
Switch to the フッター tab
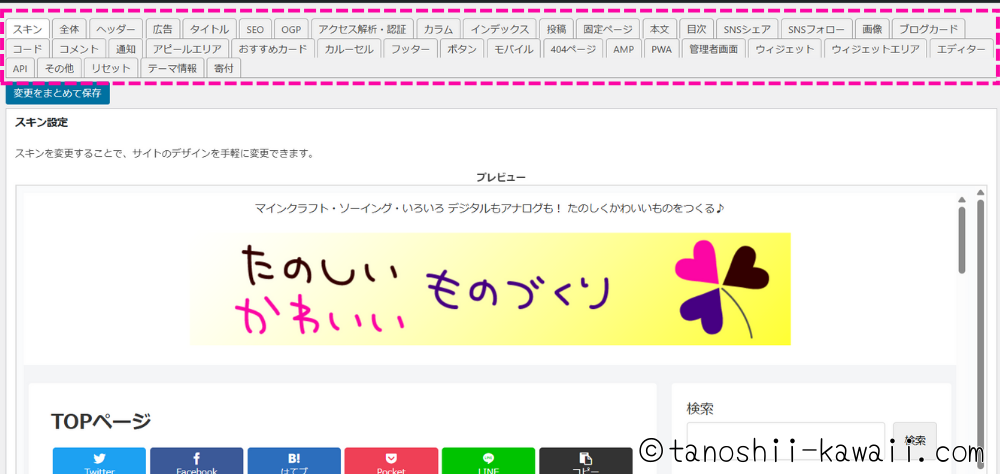[x=411, y=48]
